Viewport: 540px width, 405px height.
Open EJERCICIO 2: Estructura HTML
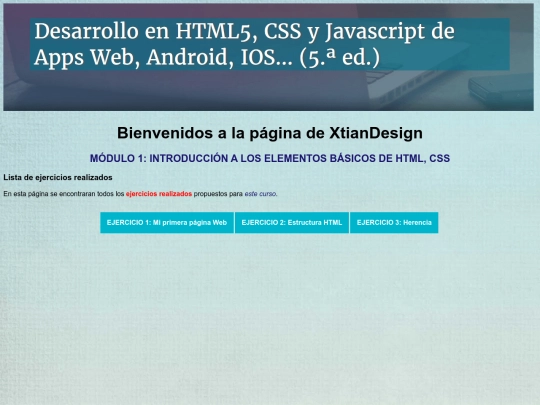click(292, 222)
